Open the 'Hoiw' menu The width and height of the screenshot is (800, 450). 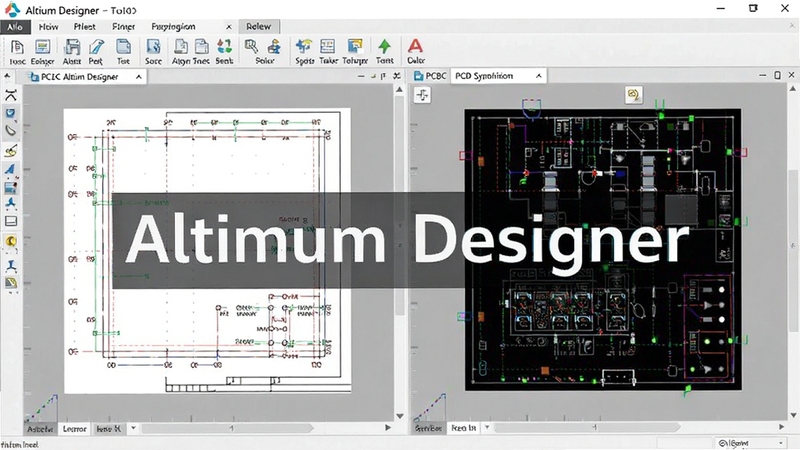pyautogui.click(x=48, y=27)
